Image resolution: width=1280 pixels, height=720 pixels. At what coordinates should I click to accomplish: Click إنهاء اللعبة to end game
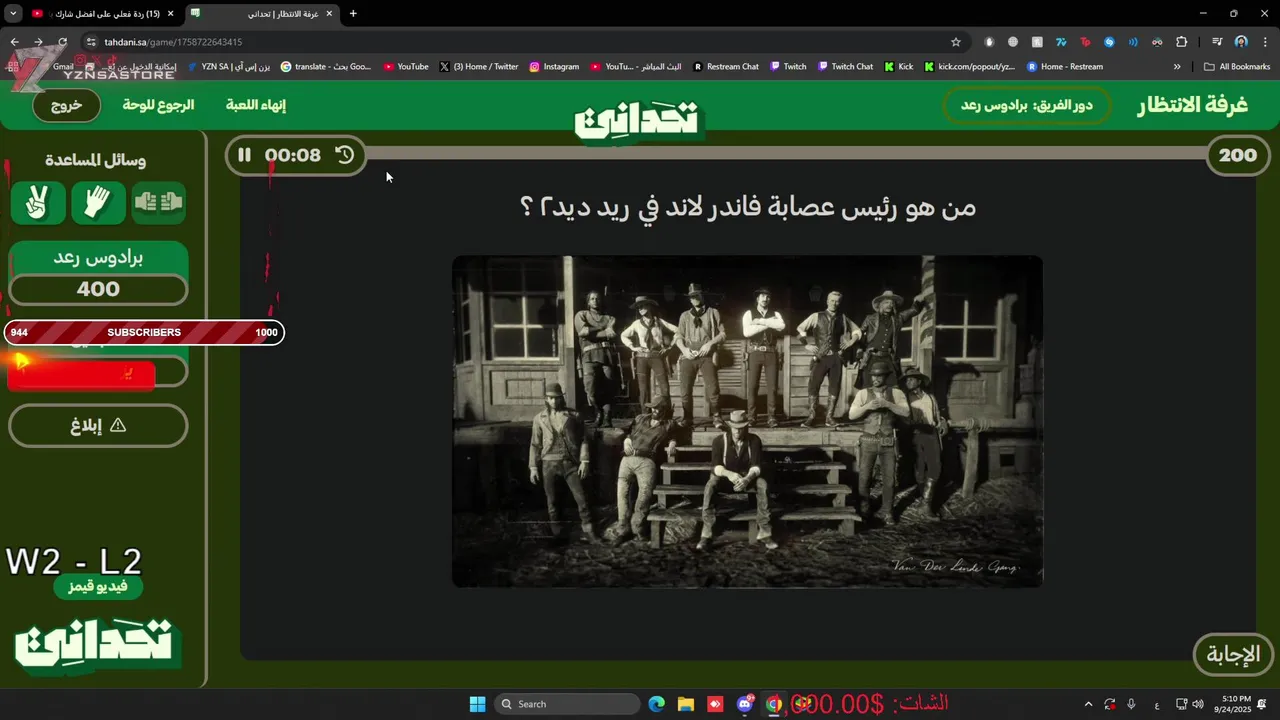click(256, 105)
